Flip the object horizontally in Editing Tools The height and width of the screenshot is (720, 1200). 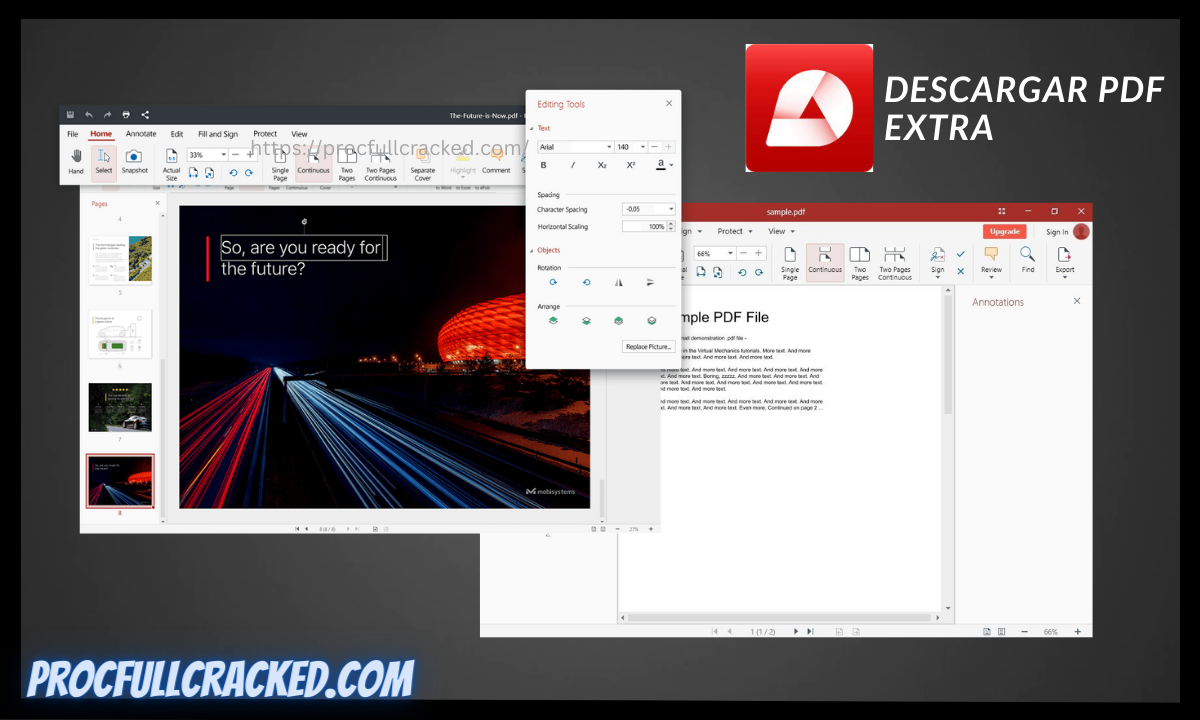click(x=618, y=282)
